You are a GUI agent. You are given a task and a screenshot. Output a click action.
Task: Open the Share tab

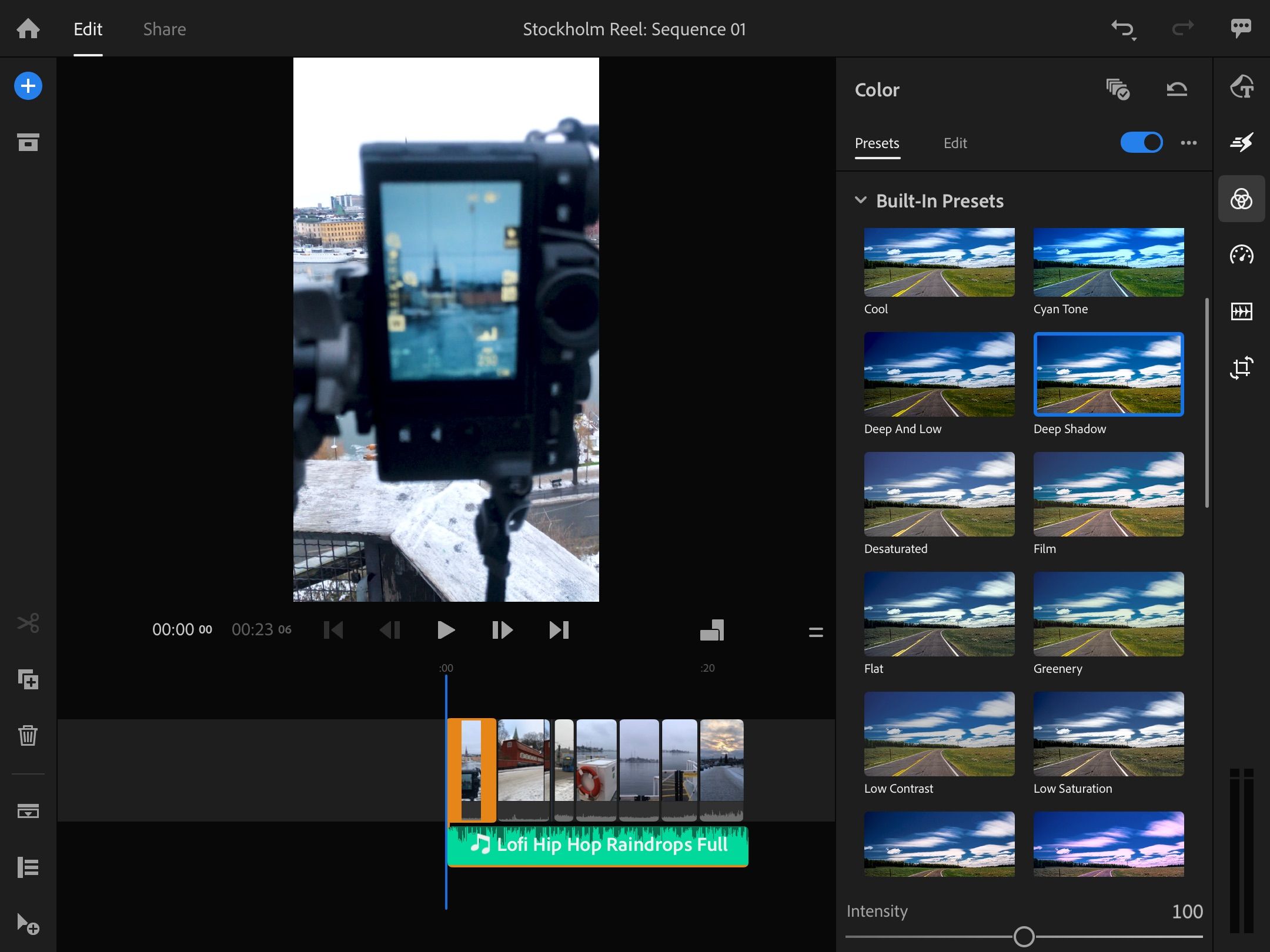pyautogui.click(x=164, y=29)
